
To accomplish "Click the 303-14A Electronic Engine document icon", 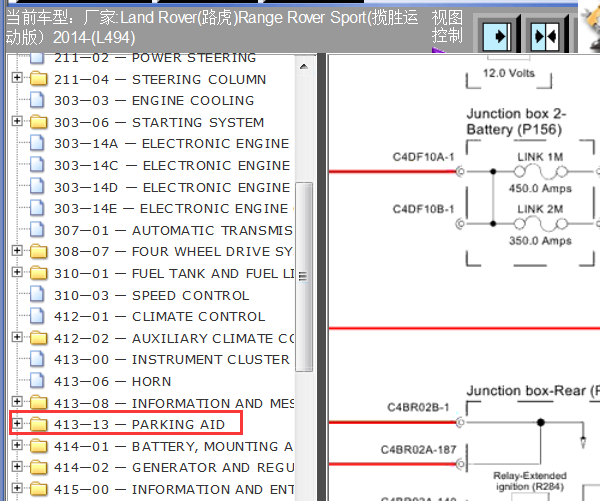I will point(37,143).
